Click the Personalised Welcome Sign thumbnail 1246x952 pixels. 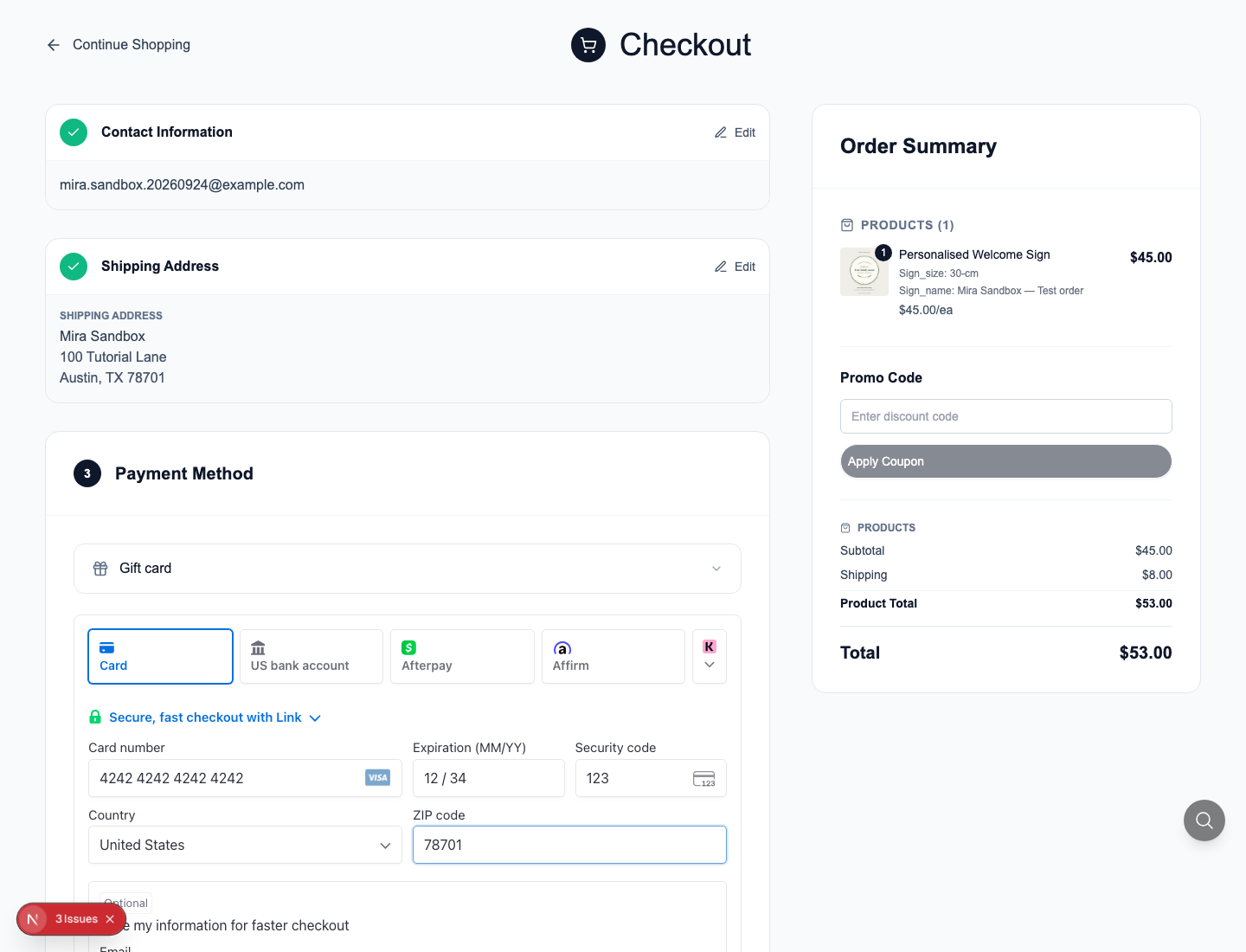pyautogui.click(x=864, y=272)
